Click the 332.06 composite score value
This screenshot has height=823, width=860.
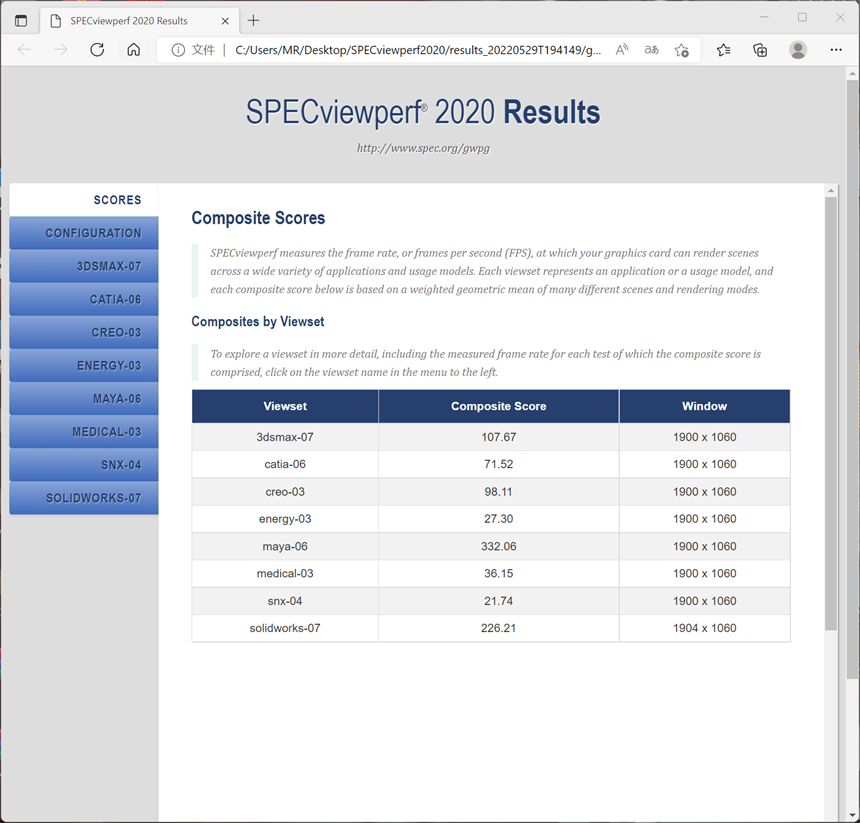click(x=499, y=546)
